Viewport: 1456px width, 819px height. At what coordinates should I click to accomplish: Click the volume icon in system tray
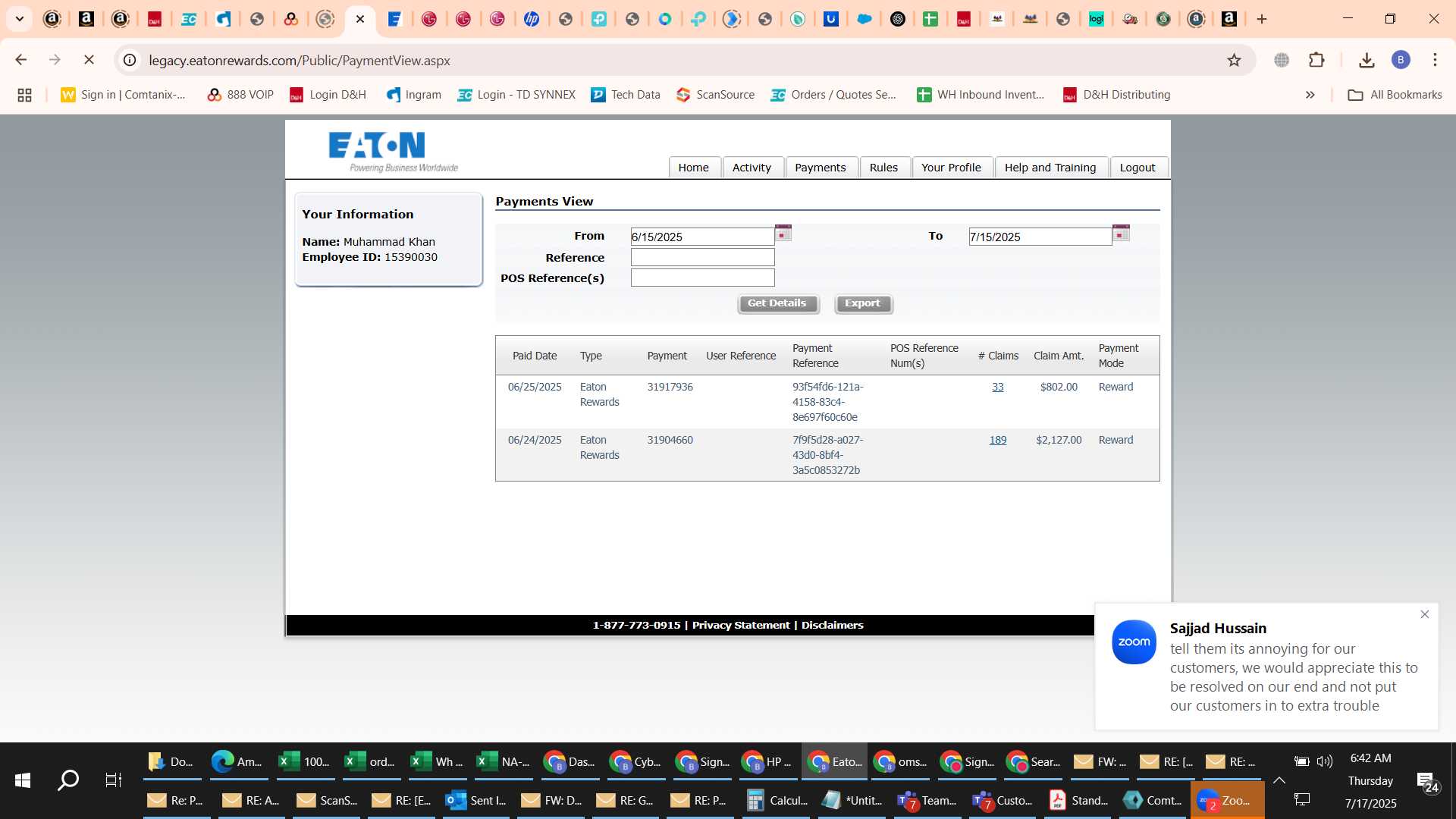pyautogui.click(x=1325, y=761)
